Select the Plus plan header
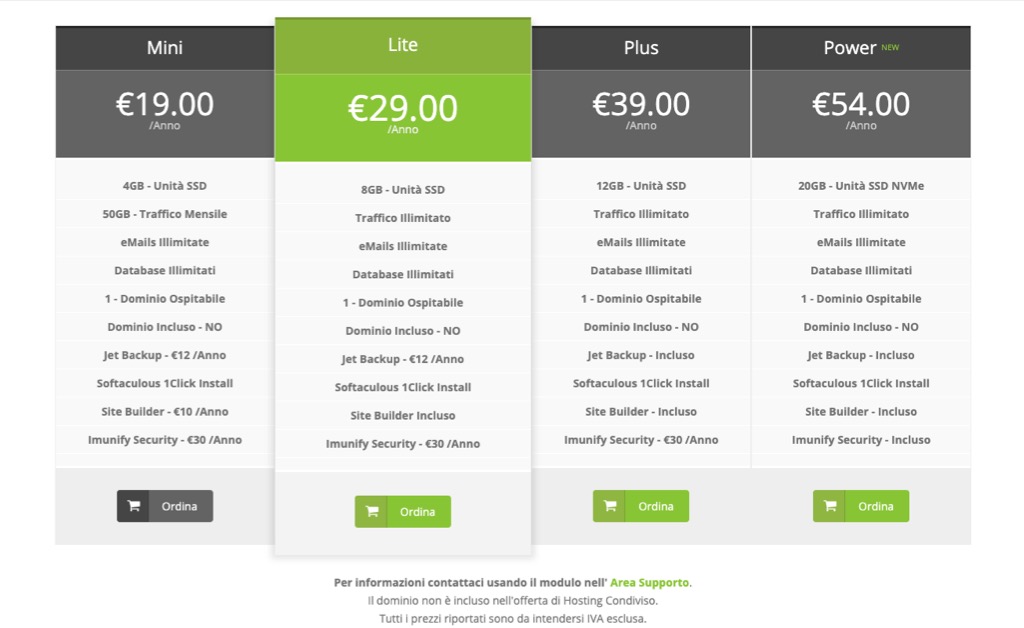The height and width of the screenshot is (628, 1024). tap(641, 47)
